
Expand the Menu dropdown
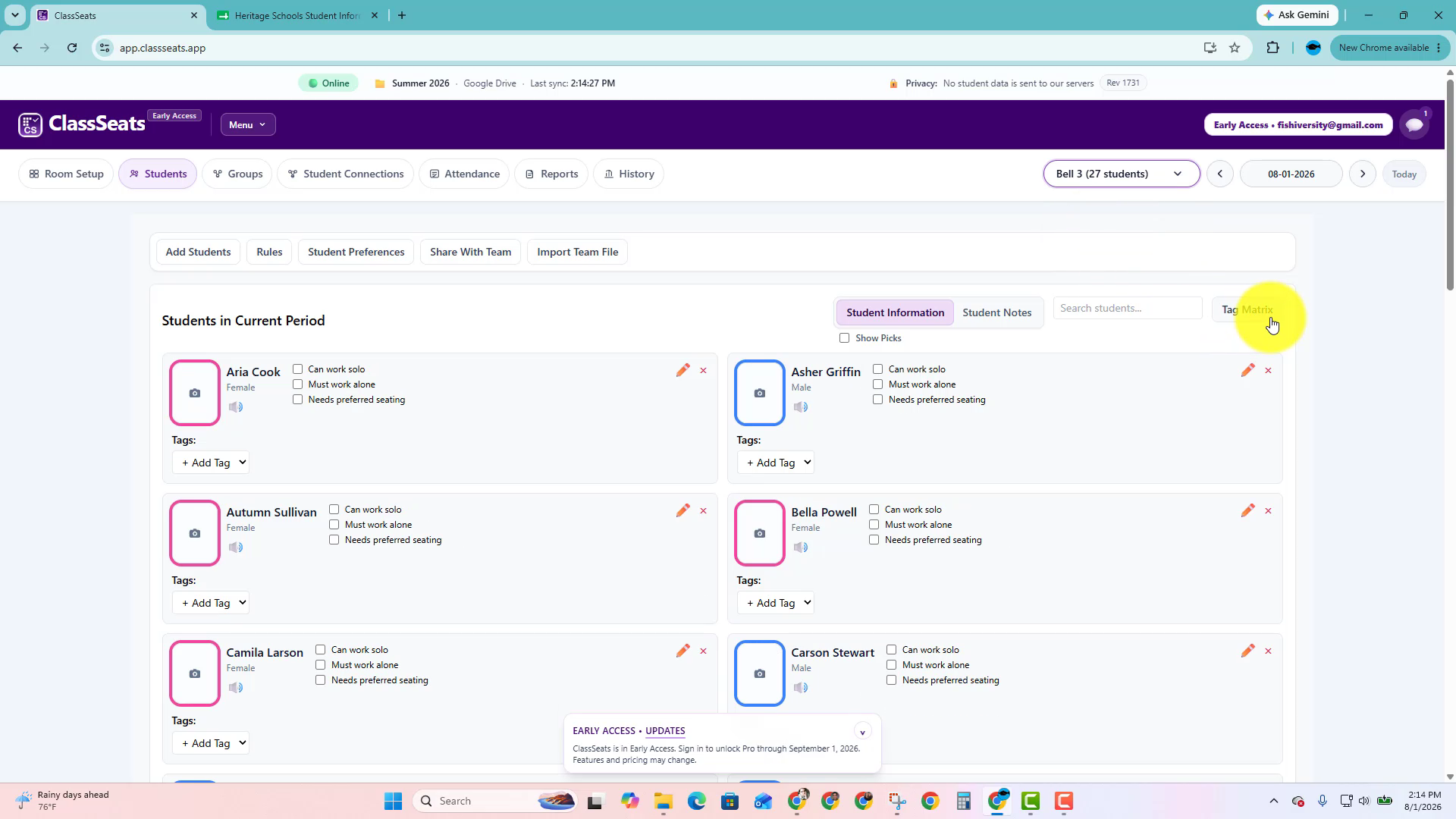247,124
